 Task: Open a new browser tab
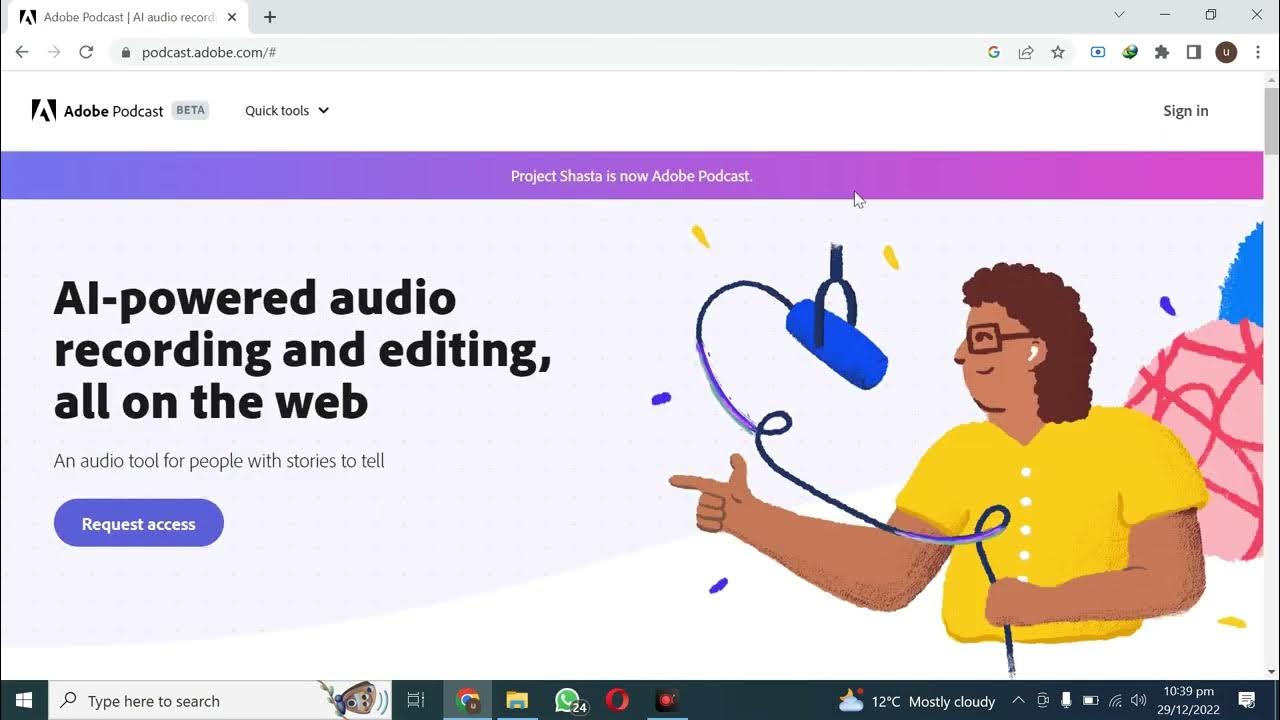tap(270, 17)
